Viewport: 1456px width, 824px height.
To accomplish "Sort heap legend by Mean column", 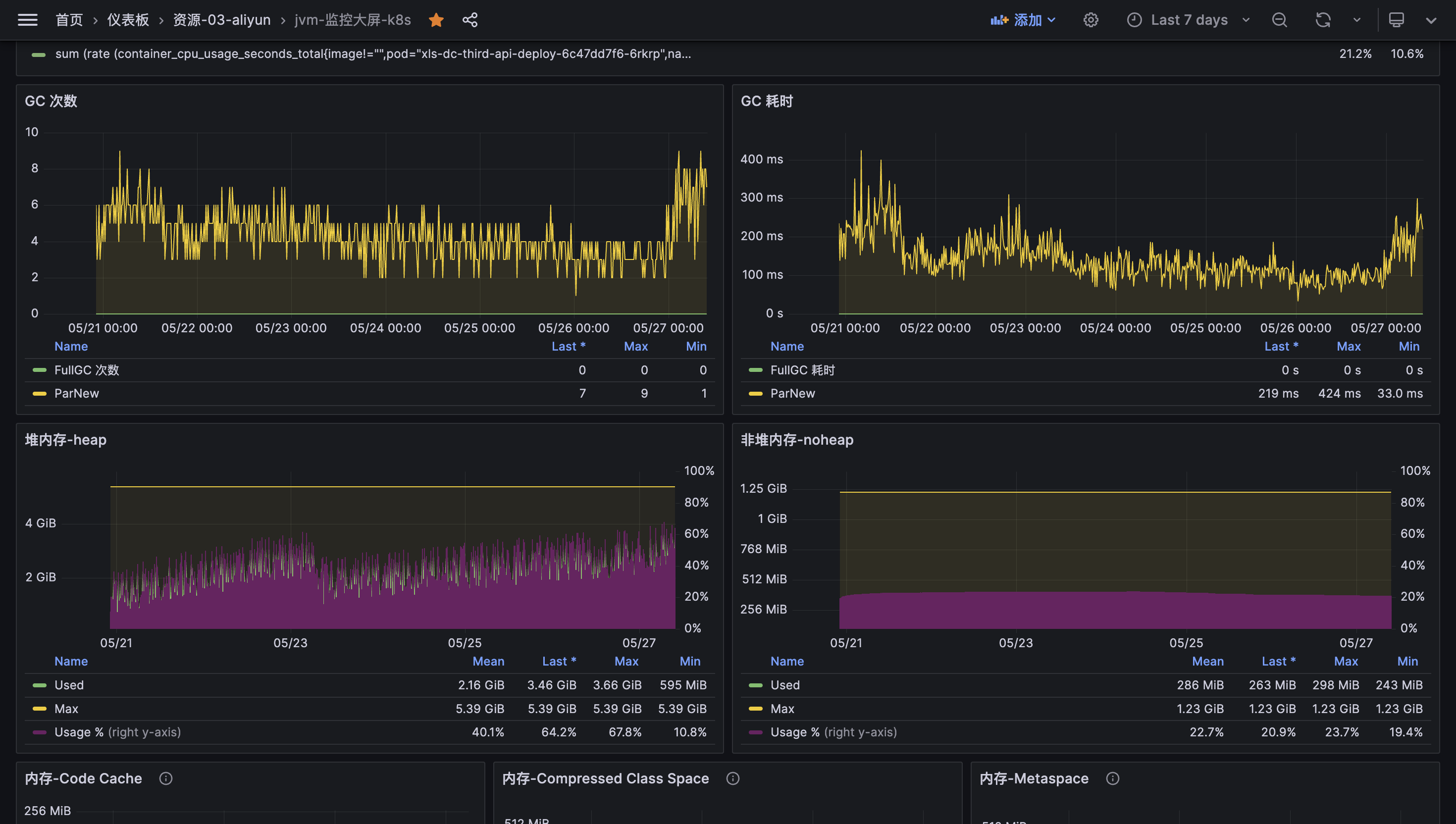I will 488,661.
